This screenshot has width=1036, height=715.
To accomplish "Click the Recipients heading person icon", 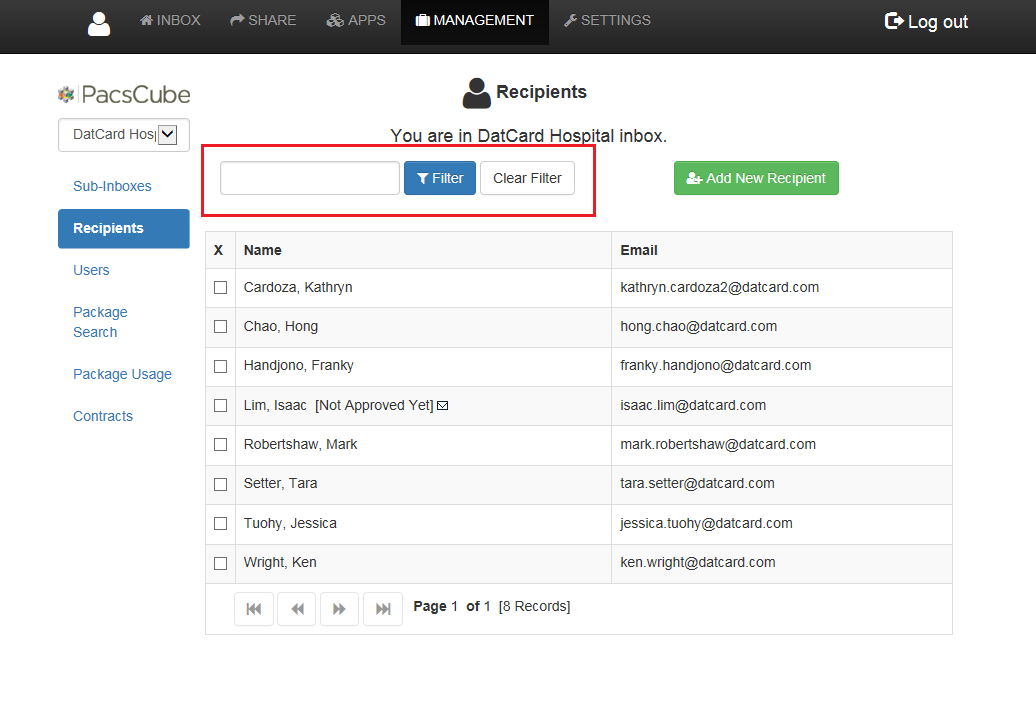I will point(476,93).
